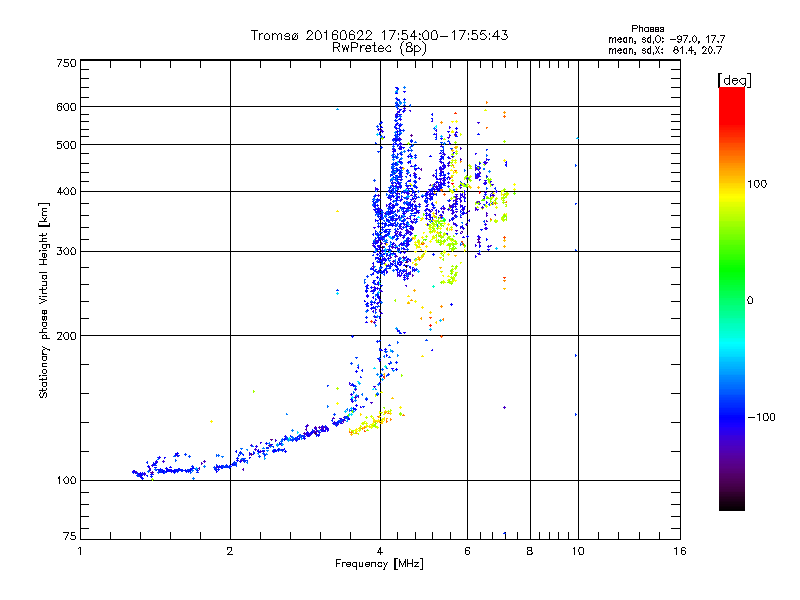The image size is (800, 600).
Task: Click the 'Stationary phase Virtual Height [km]' axis label
Action: point(44,300)
